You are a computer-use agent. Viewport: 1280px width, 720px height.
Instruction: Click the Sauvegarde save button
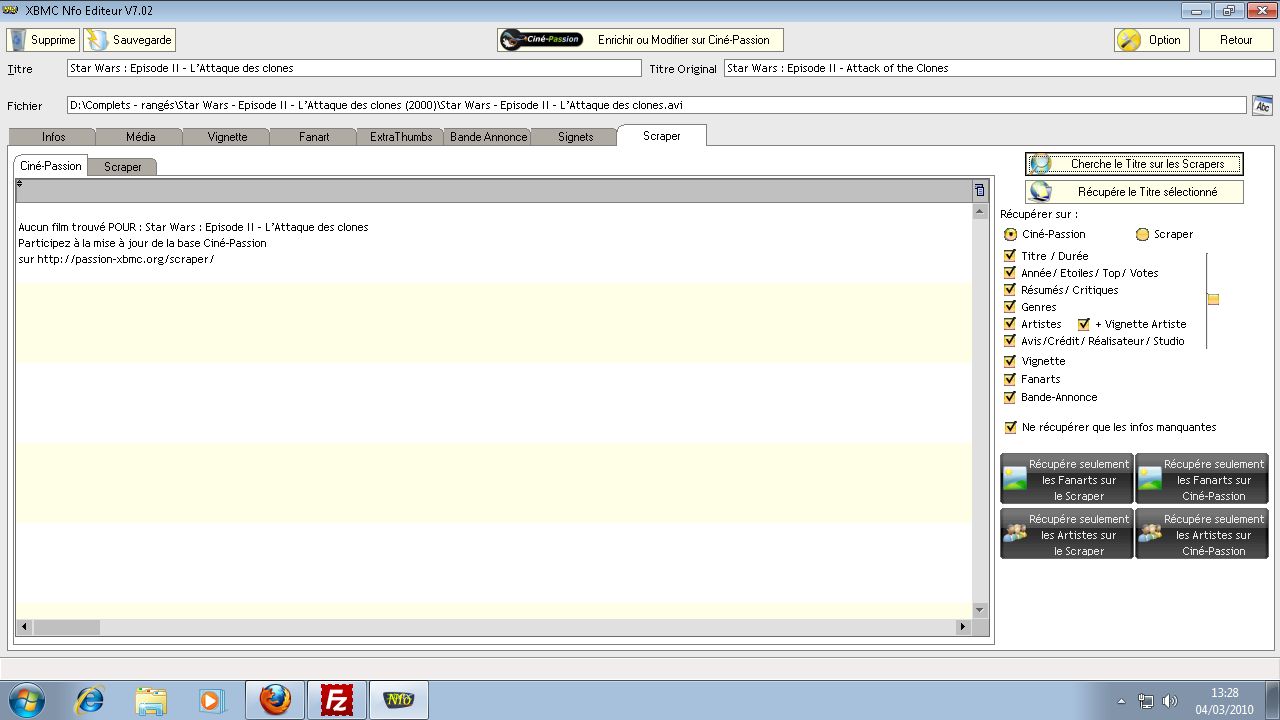pyautogui.click(x=129, y=40)
